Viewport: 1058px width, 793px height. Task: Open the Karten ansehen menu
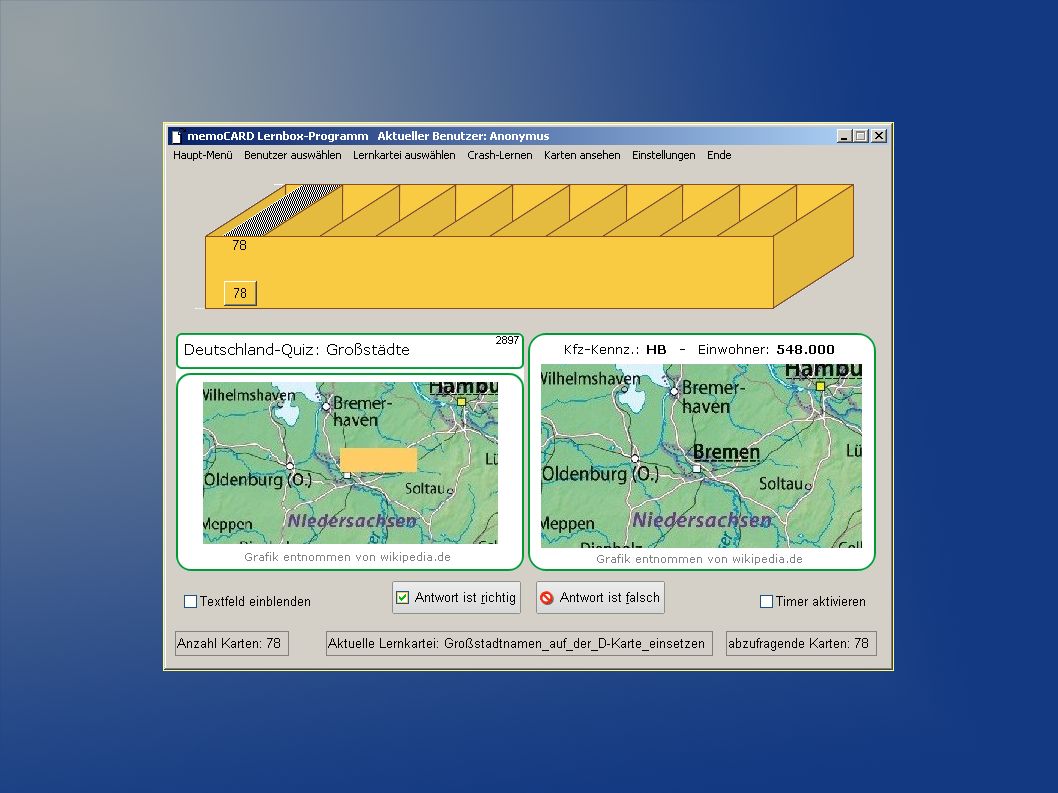coord(582,155)
